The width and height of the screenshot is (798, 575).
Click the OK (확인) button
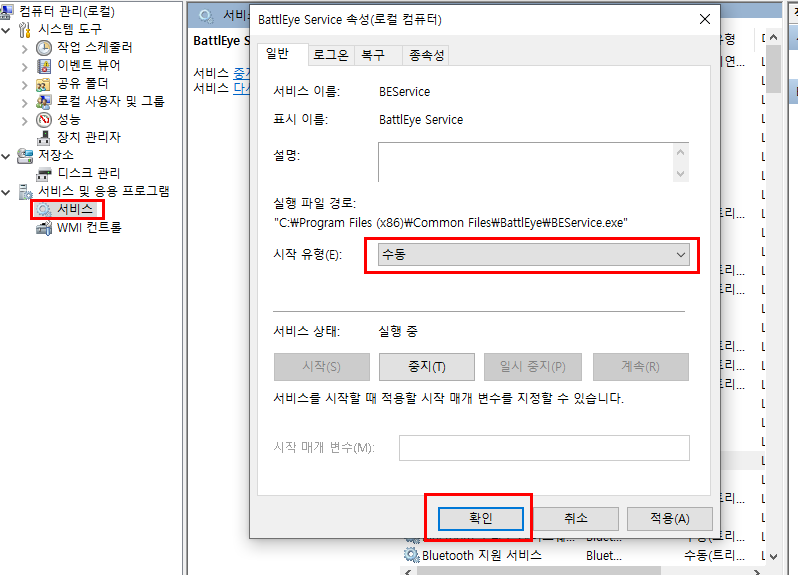click(x=480, y=518)
